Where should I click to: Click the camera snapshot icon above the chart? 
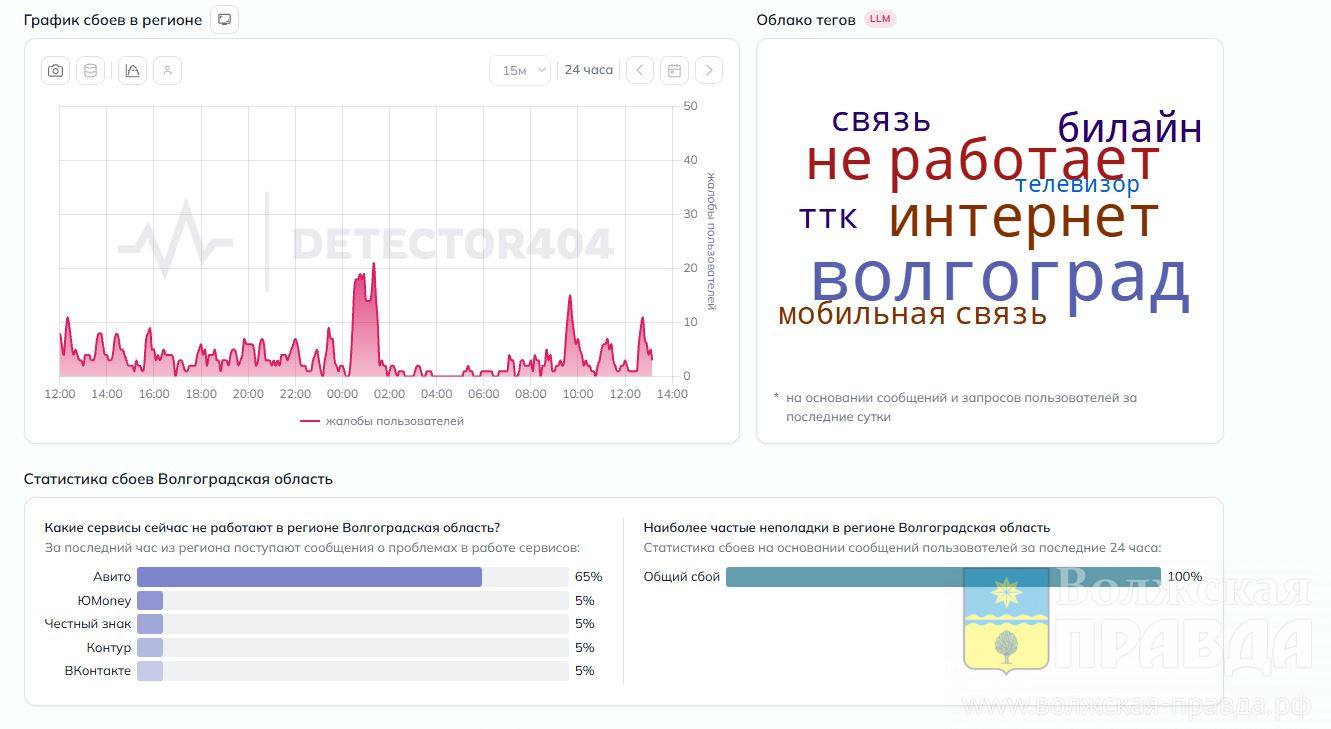click(x=56, y=70)
